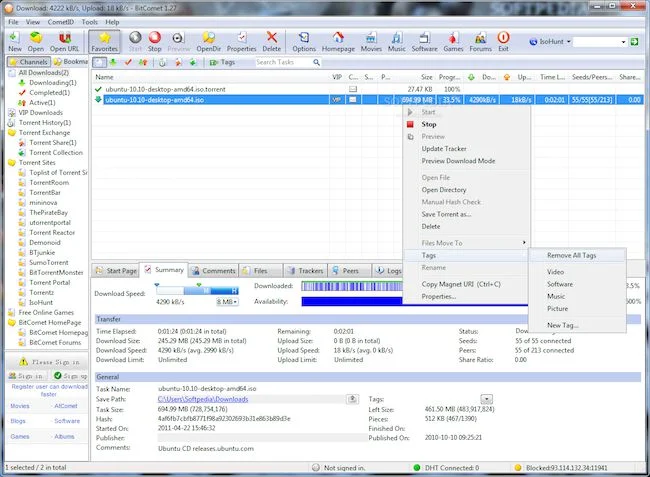650x477 pixels.
Task: Click the Albums link in sidebar
Action: 64,436
